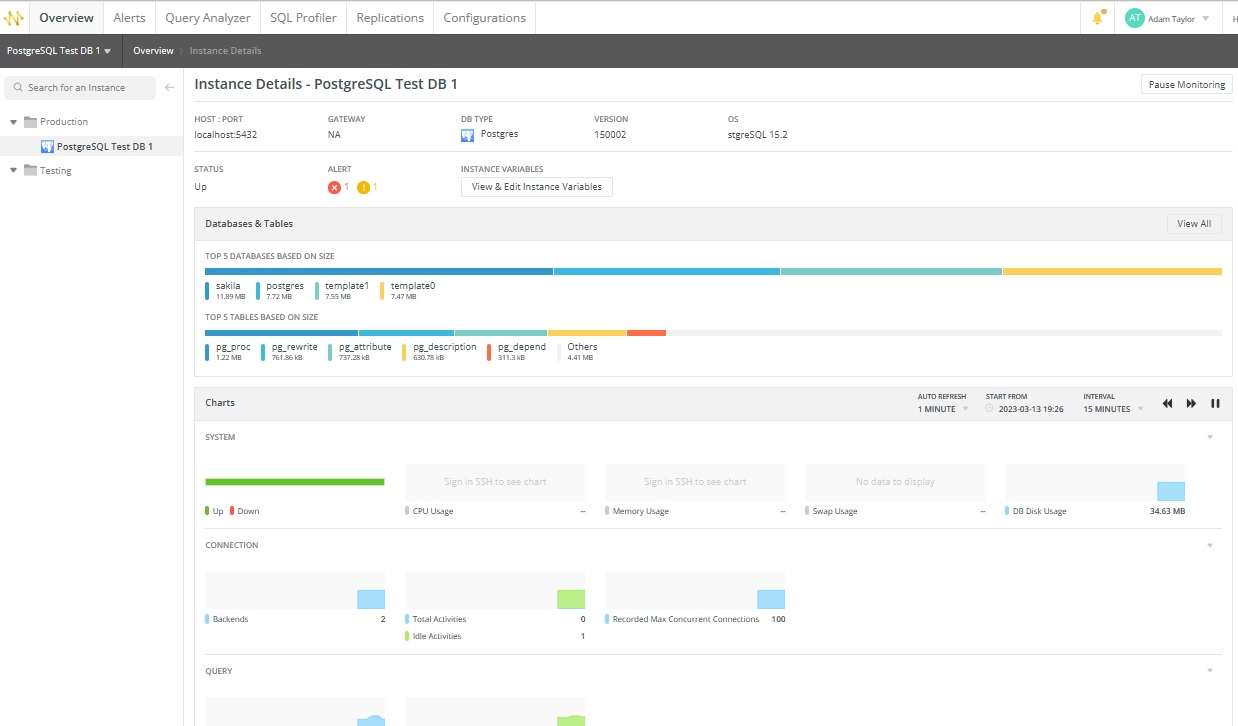Viewport: 1238px width, 726px height.
Task: Click the Start From date value
Action: pyautogui.click(x=1030, y=409)
